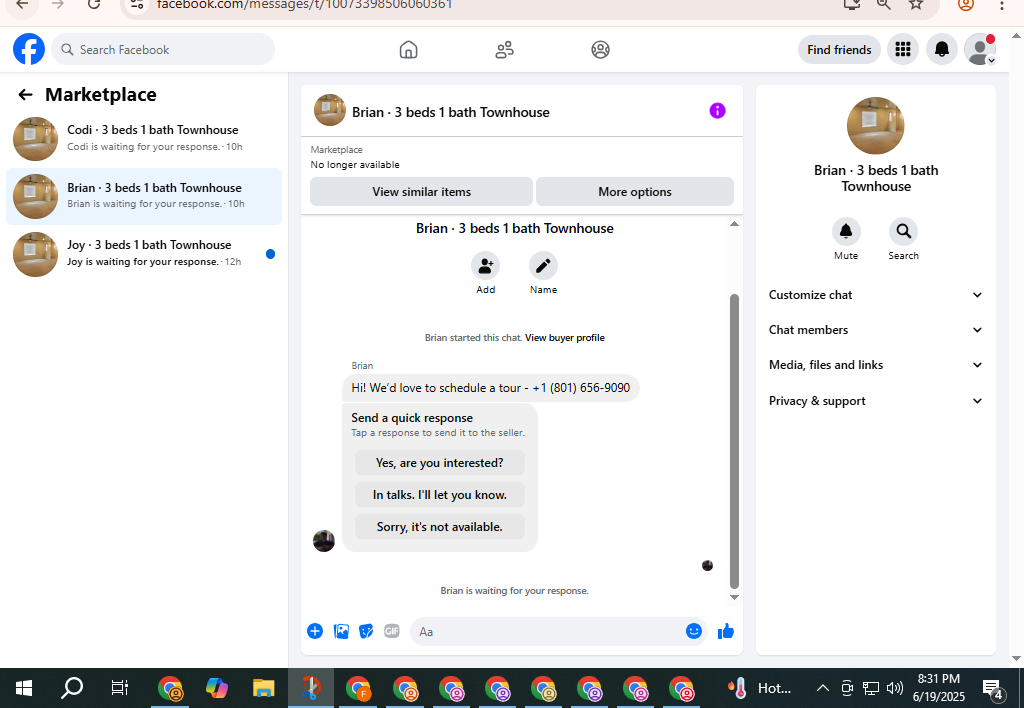Open File Explorer from taskbar
The height and width of the screenshot is (708, 1024).
[x=264, y=688]
